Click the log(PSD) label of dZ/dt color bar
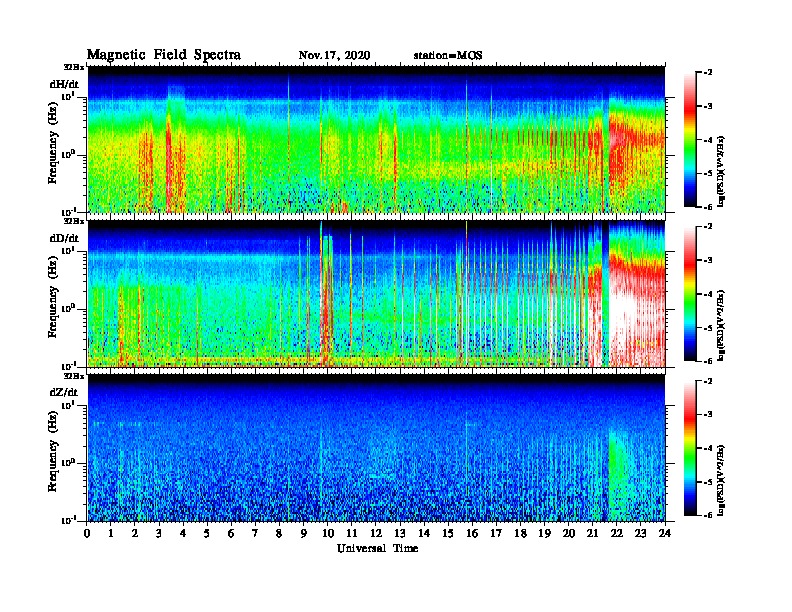Viewport: 792px width, 612px height. pyautogui.click(x=721, y=480)
